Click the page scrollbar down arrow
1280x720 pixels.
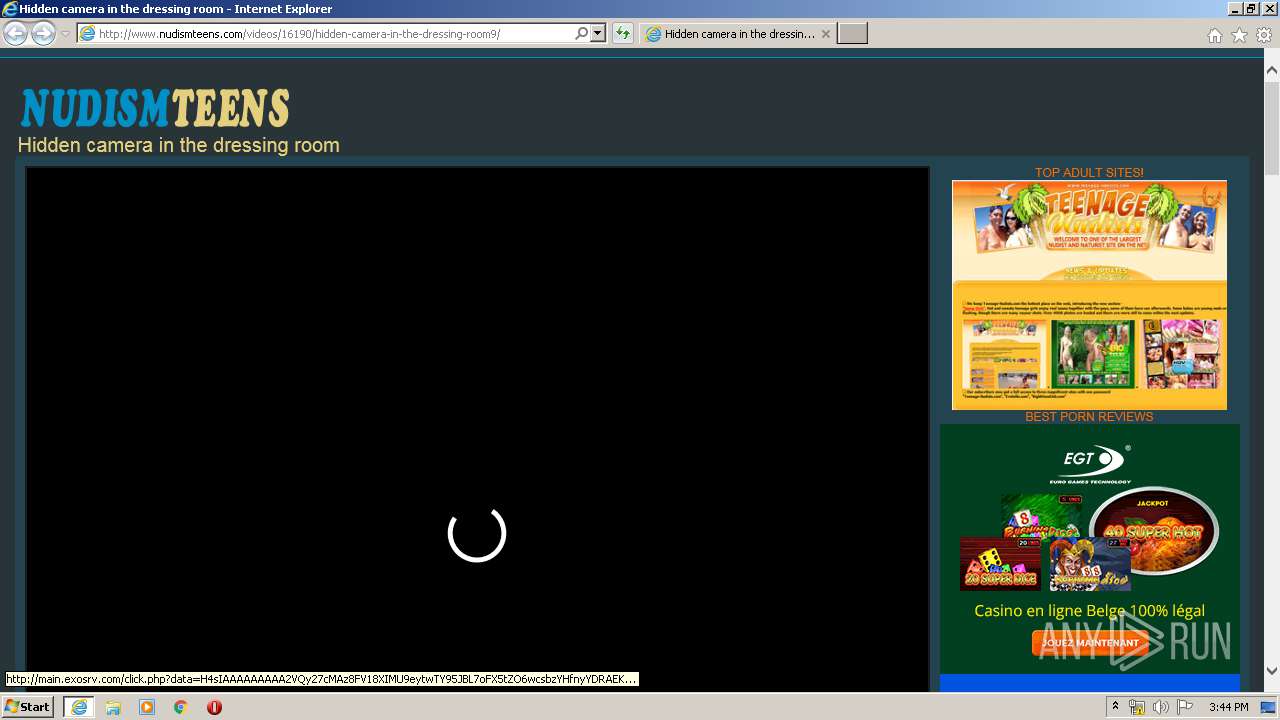(1272, 671)
